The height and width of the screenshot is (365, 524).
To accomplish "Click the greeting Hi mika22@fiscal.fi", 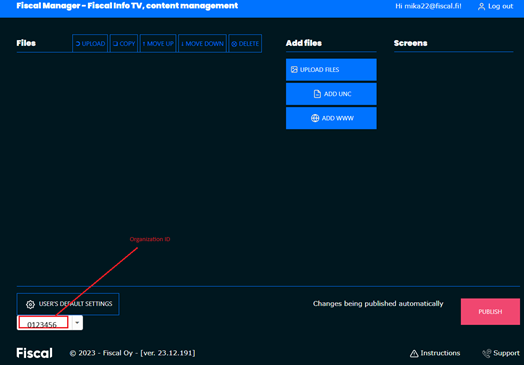I will pos(428,6).
